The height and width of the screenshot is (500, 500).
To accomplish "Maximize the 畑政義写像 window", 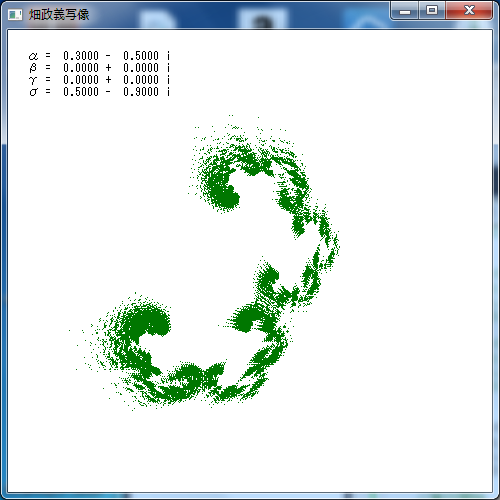I will pos(432,11).
